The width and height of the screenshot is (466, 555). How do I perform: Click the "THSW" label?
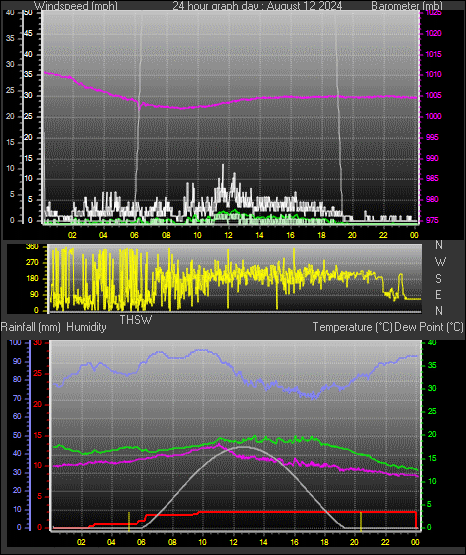coord(136,320)
